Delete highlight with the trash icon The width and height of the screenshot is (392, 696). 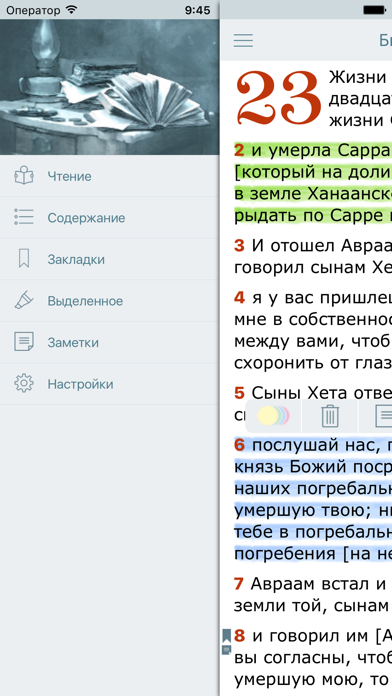click(330, 416)
